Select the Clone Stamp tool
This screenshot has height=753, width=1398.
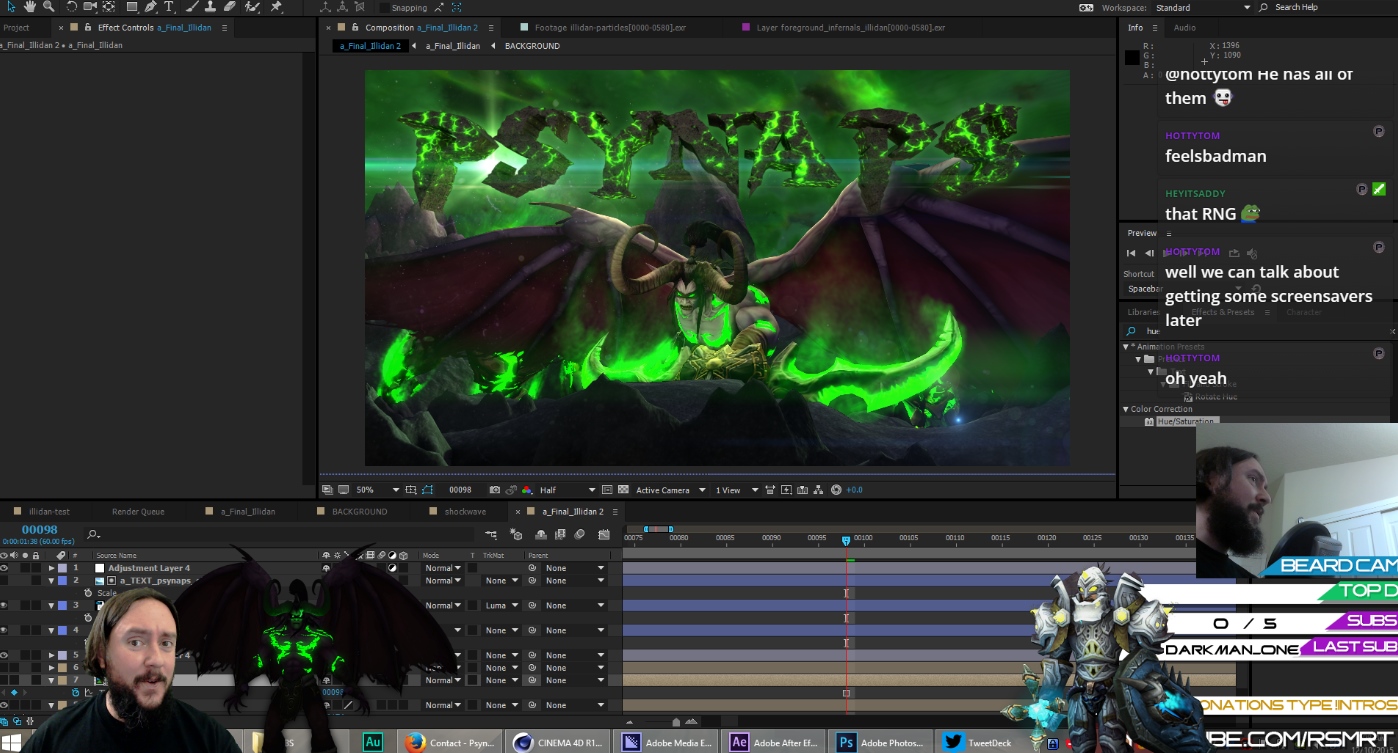[210, 7]
